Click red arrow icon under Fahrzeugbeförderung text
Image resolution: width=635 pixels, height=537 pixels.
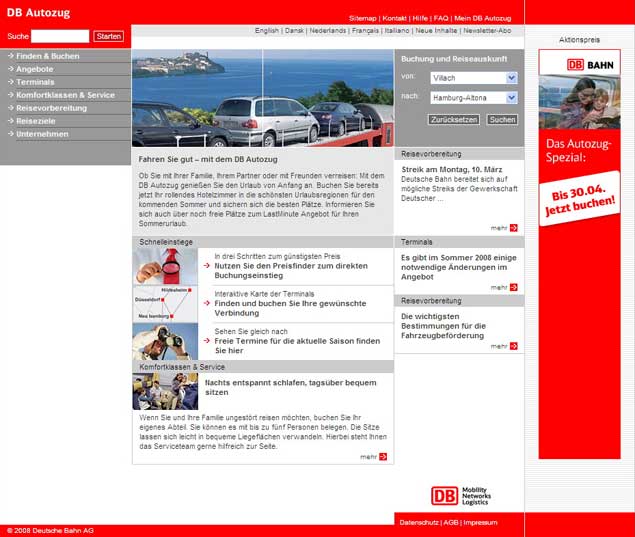[514, 346]
